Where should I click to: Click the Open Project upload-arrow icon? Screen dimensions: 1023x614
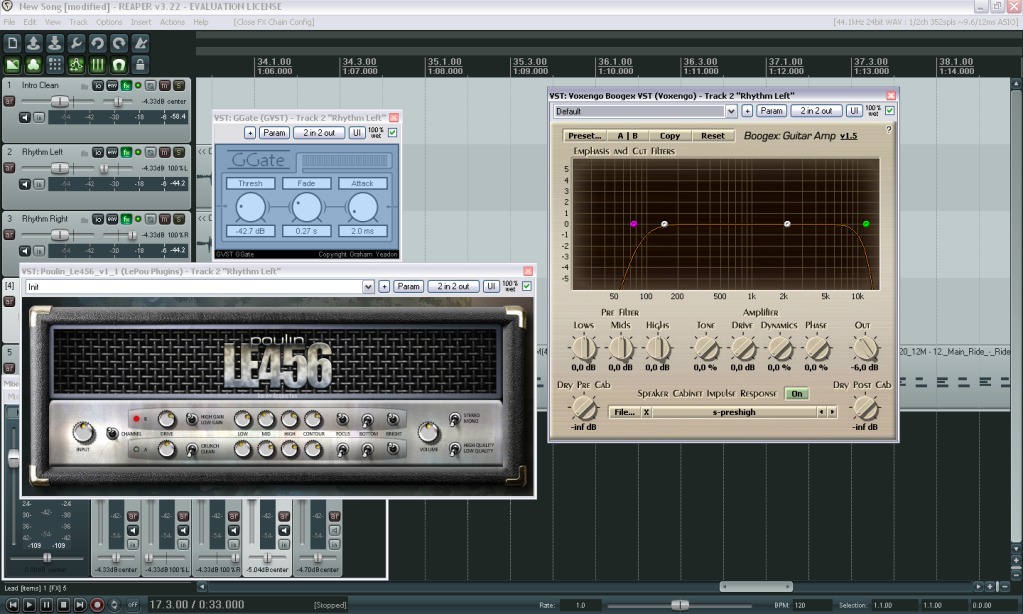click(x=33, y=44)
